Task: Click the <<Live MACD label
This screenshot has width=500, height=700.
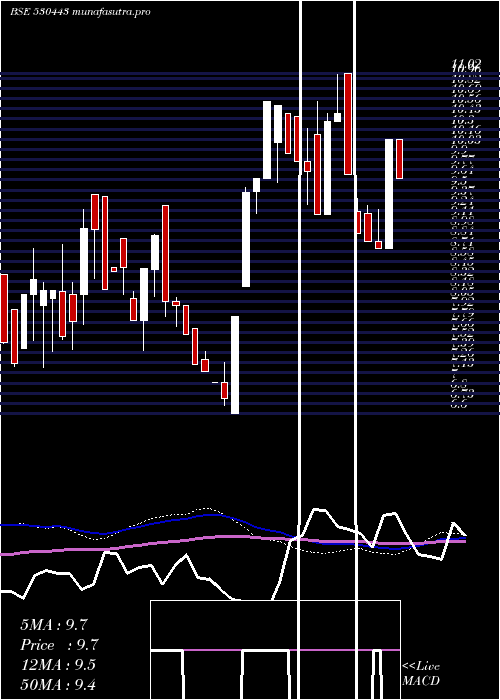Action: tap(421, 673)
